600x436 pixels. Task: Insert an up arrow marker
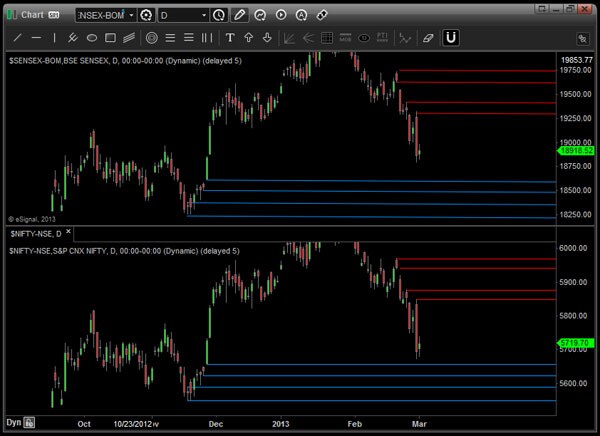[x=248, y=38]
